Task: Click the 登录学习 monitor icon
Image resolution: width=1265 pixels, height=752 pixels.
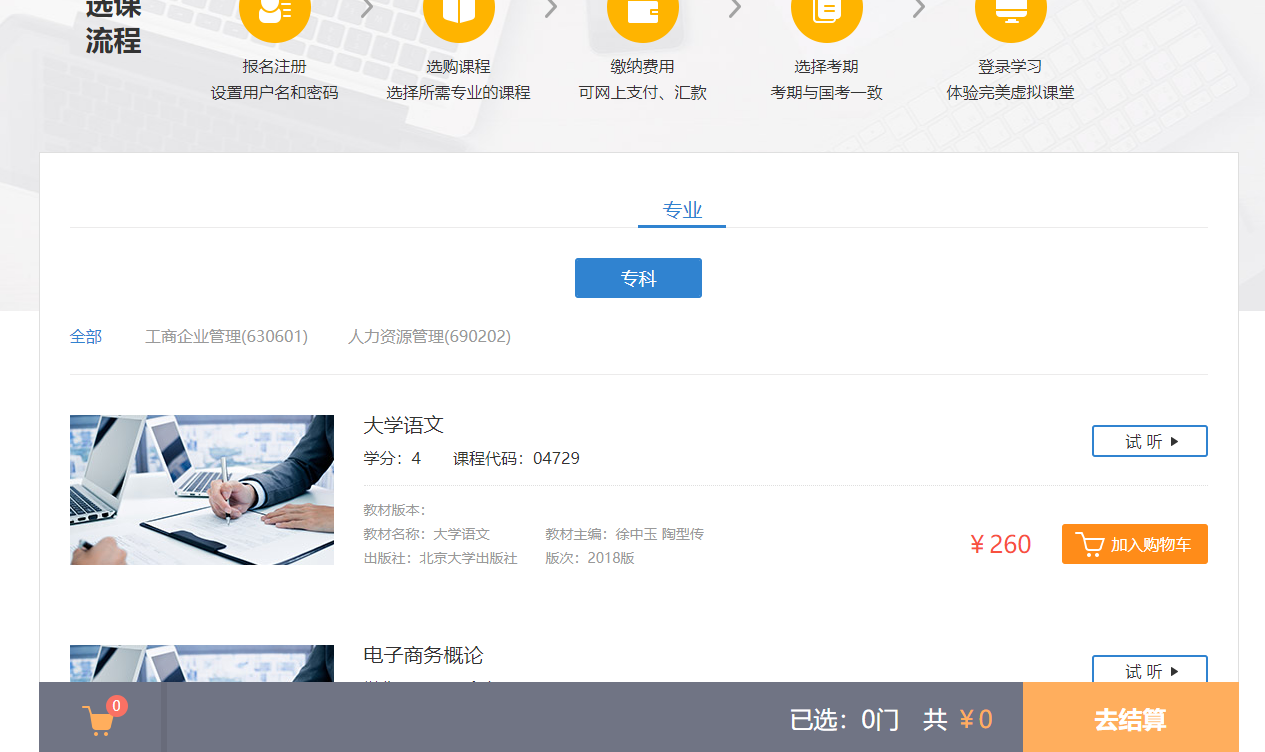Action: click(x=1011, y=12)
